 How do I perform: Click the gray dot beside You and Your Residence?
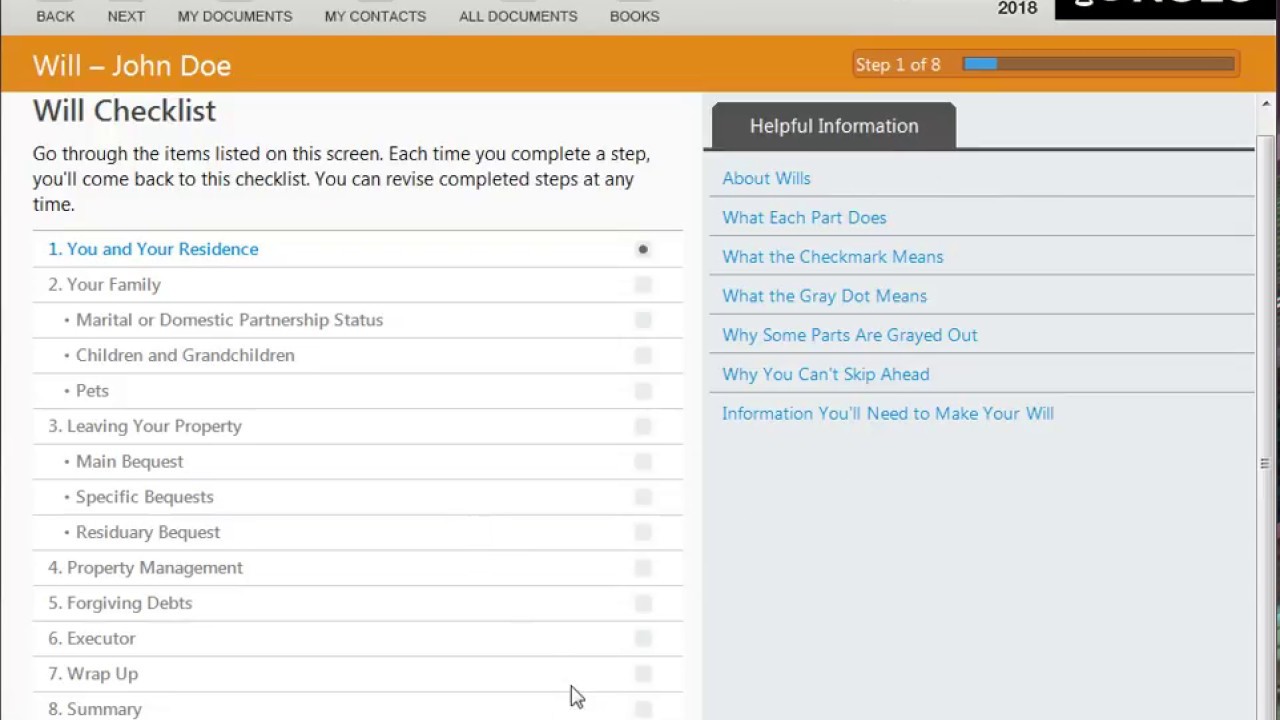tap(643, 249)
